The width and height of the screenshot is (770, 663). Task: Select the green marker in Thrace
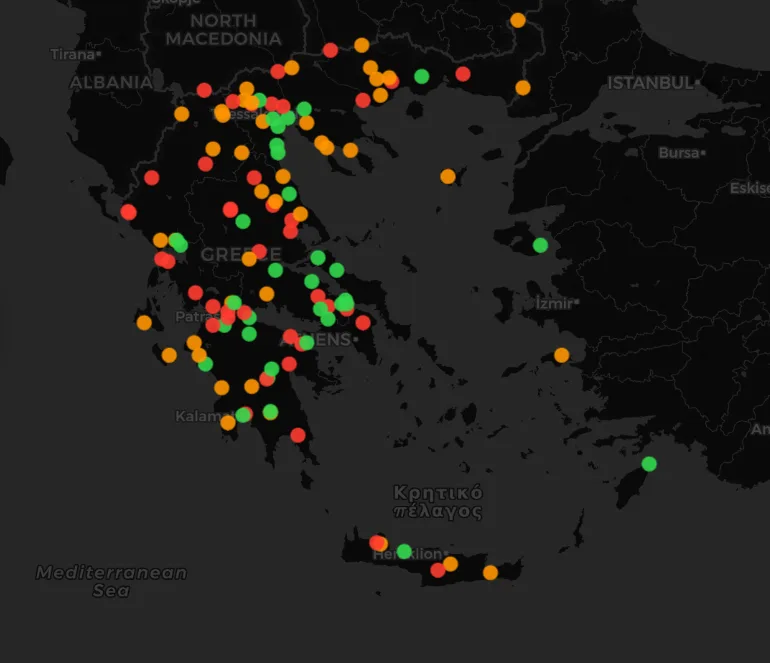coord(422,76)
